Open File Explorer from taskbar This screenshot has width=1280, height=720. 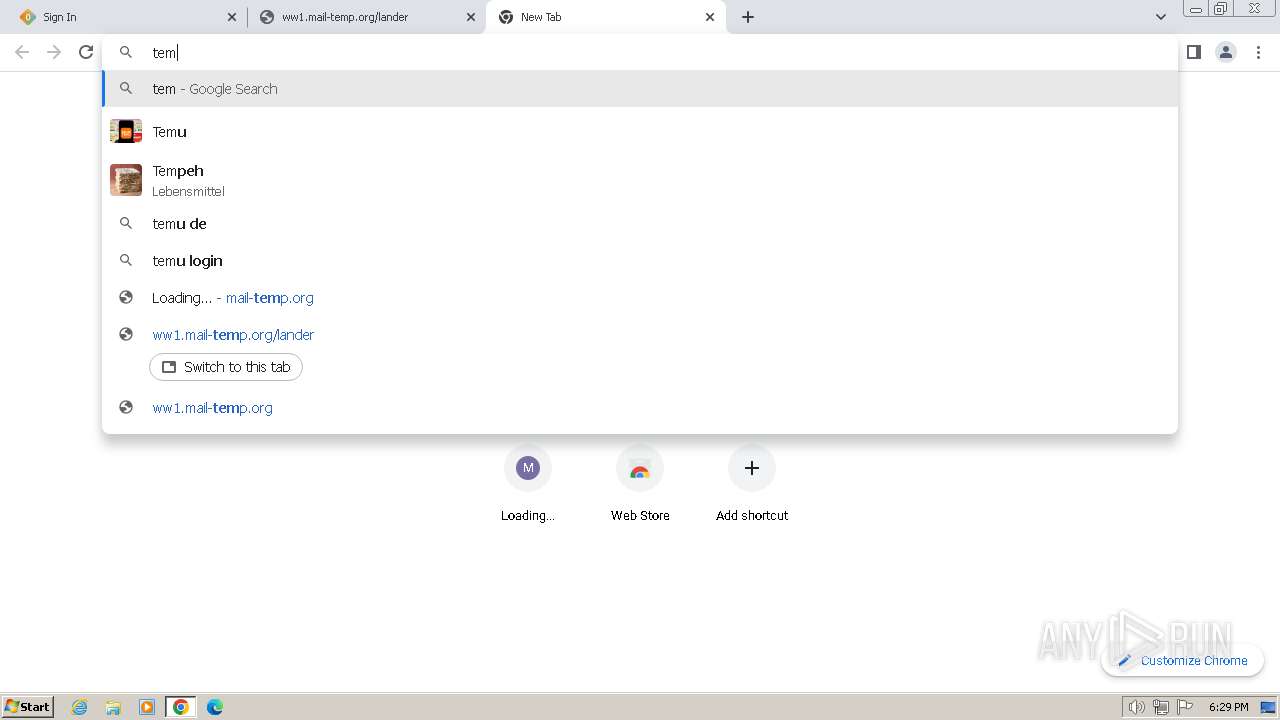point(113,707)
